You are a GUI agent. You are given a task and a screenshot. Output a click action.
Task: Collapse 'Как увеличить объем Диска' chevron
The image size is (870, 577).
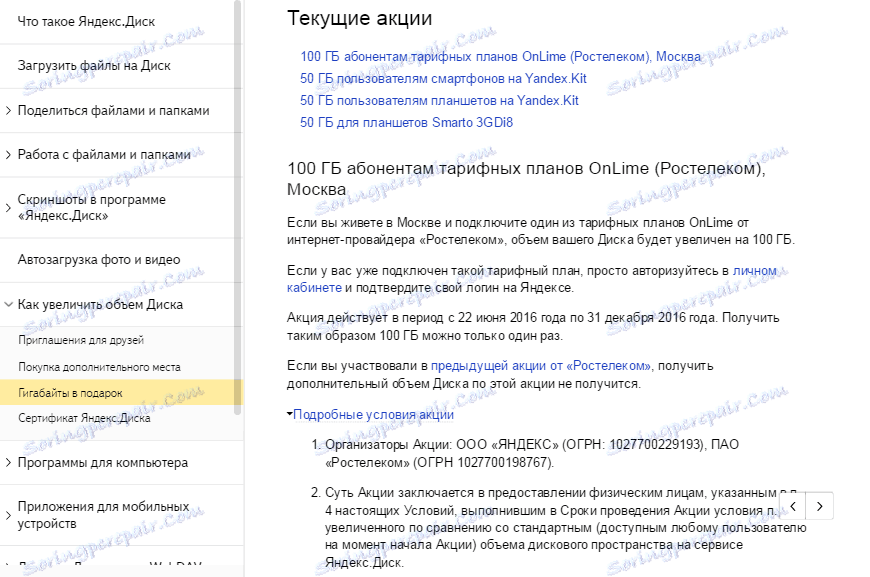[8, 305]
